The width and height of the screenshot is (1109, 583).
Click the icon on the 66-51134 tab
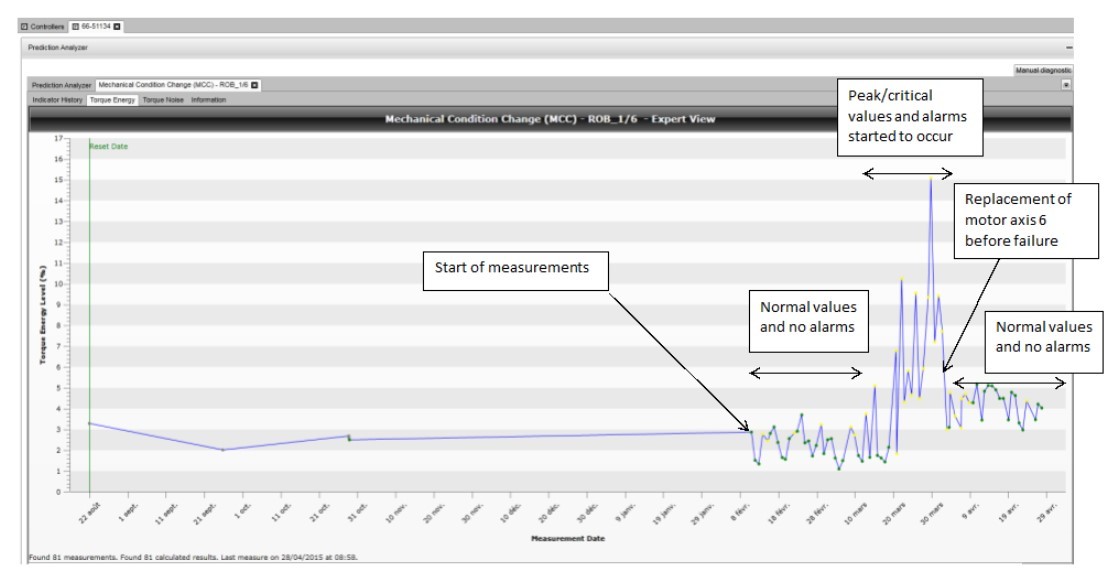76,27
